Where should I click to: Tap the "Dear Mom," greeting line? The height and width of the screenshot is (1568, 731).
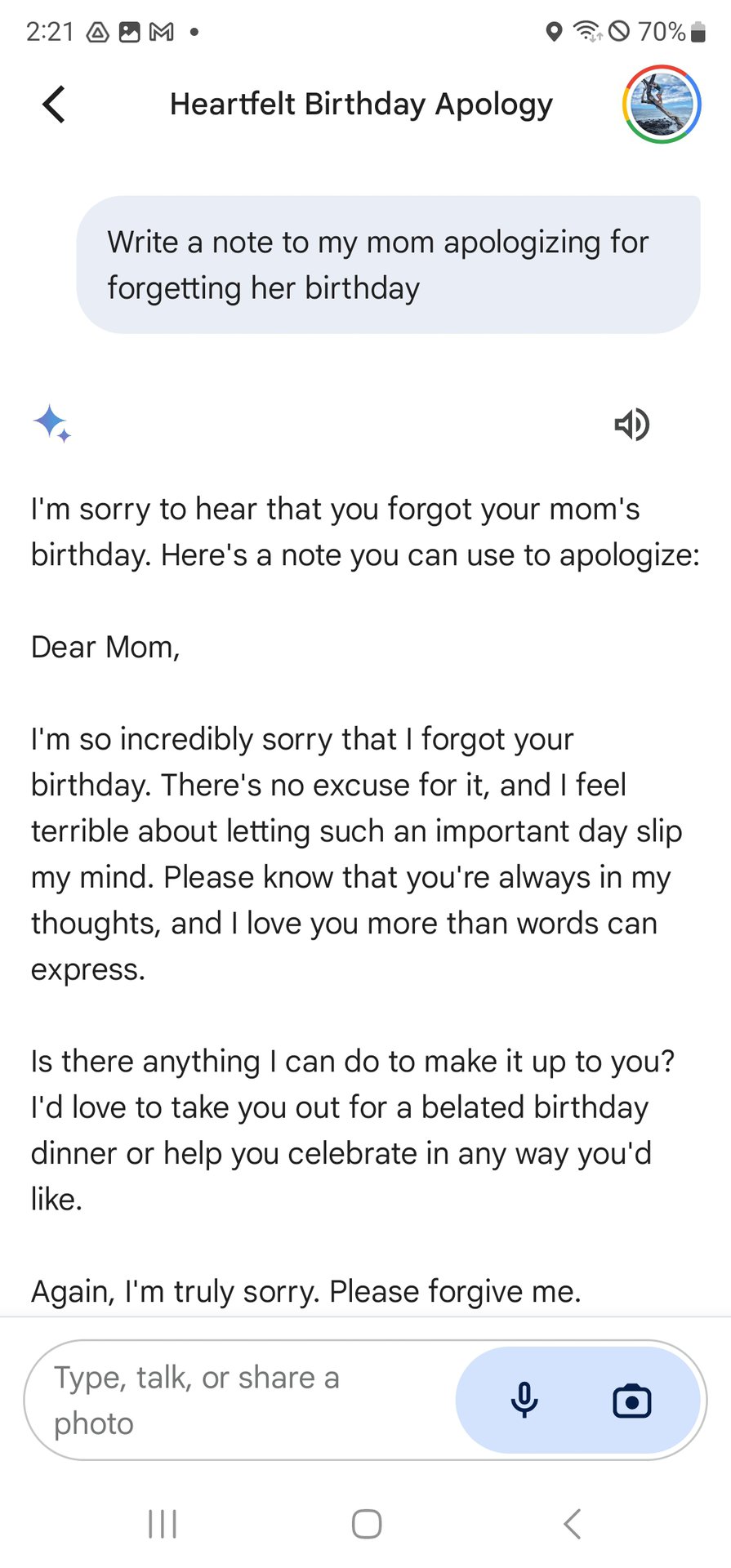[105, 647]
